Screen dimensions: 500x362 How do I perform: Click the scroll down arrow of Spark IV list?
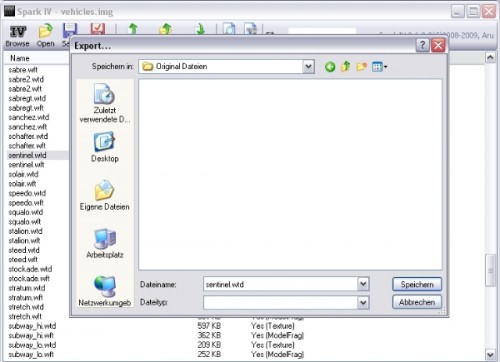click(490, 354)
